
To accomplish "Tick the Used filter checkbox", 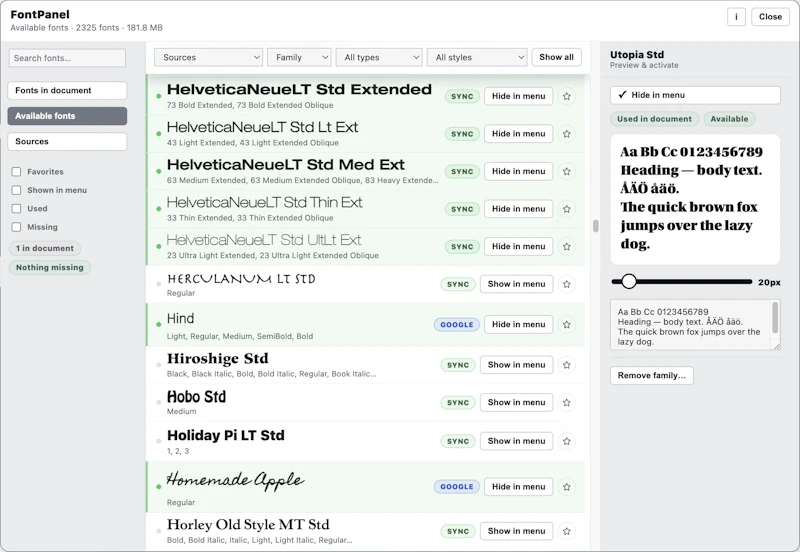I will (16, 209).
